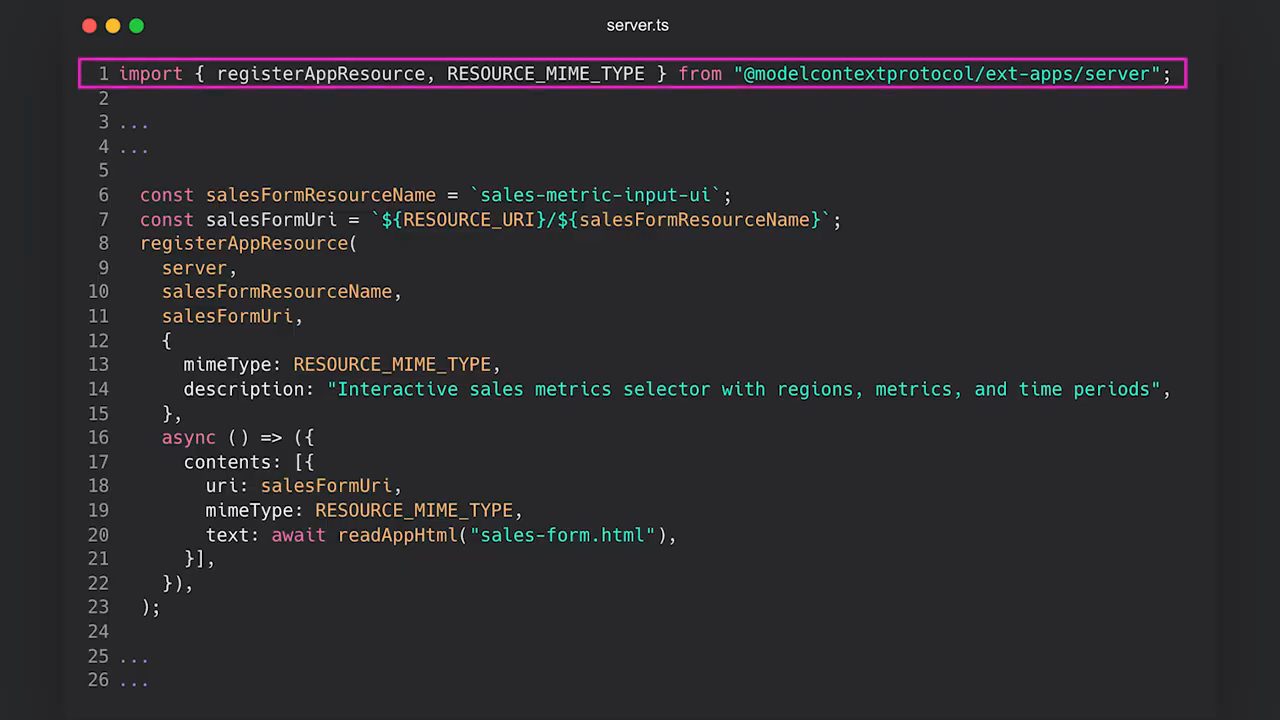Click the "Interactive sales metrics selector" description string
This screenshot has width=1280, height=720.
pyautogui.click(x=743, y=389)
